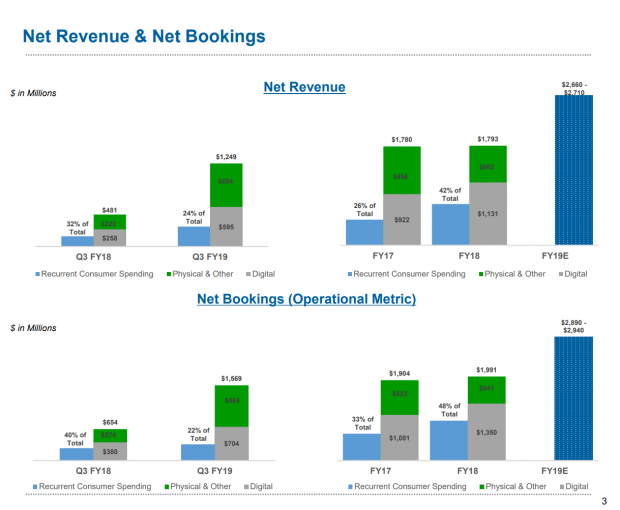Click 'Q3 FY18' axis label in Net Bookings chart

(x=93, y=471)
